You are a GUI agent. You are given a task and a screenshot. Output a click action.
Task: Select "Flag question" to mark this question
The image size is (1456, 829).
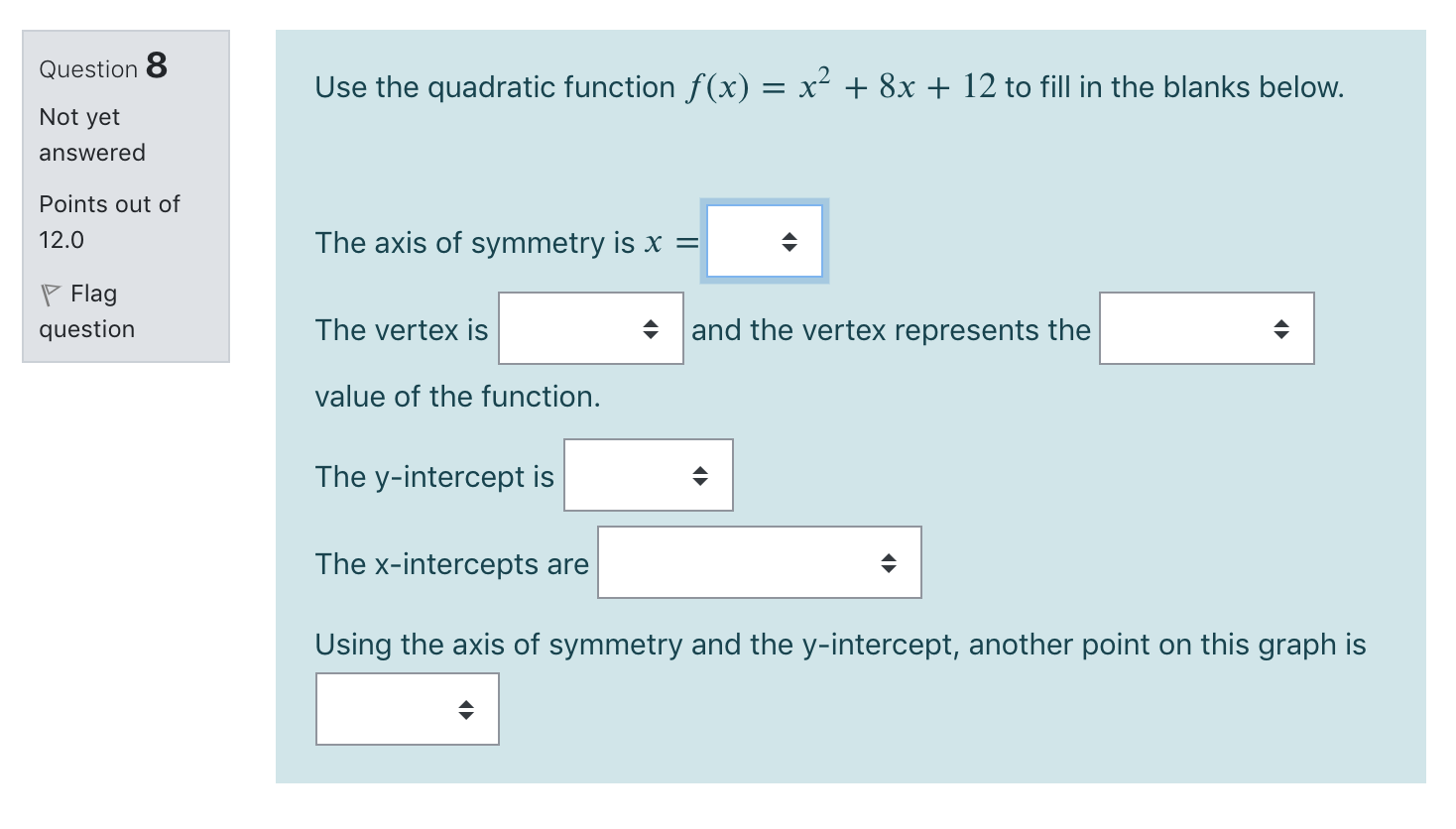(x=87, y=310)
